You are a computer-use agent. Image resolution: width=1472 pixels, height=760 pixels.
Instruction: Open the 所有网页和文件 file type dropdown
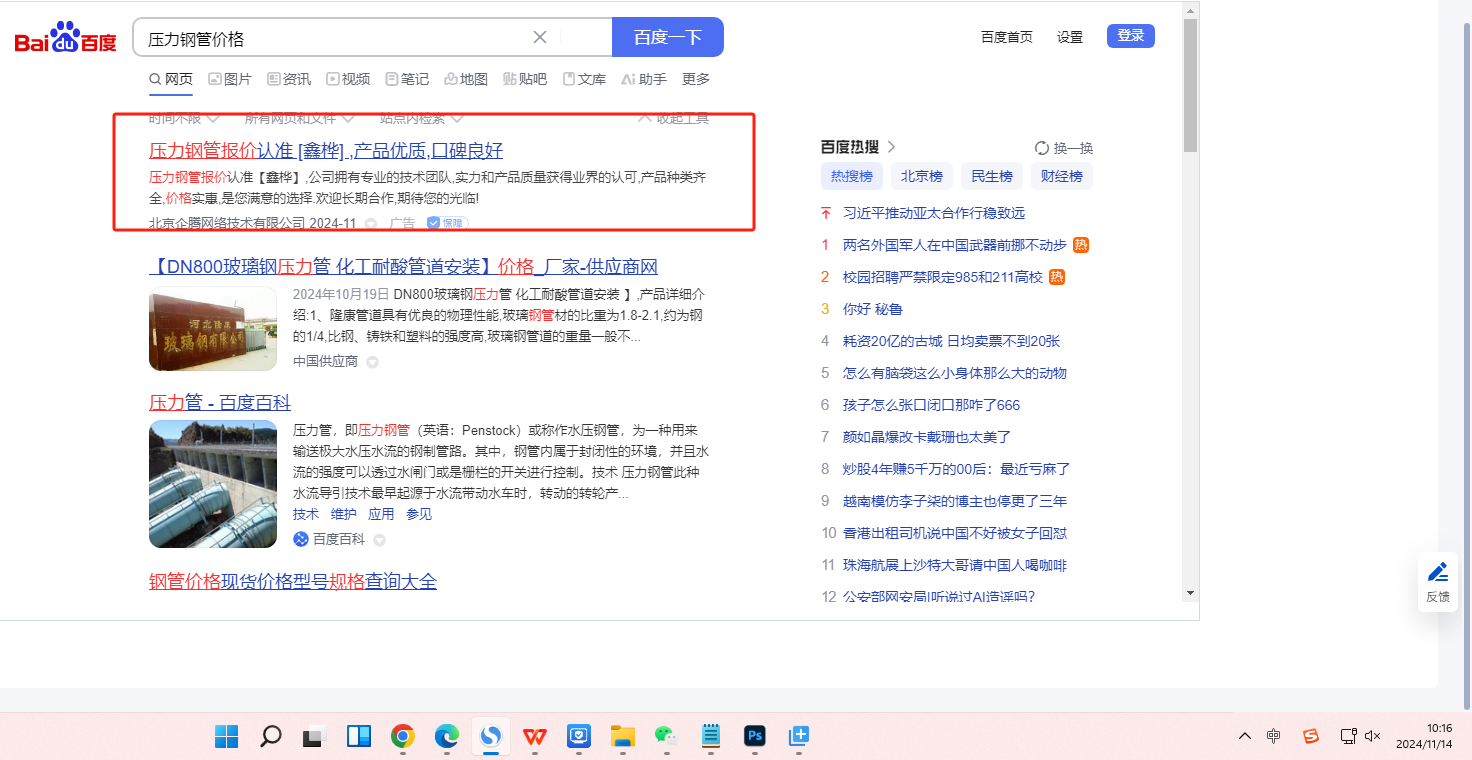tap(298, 118)
